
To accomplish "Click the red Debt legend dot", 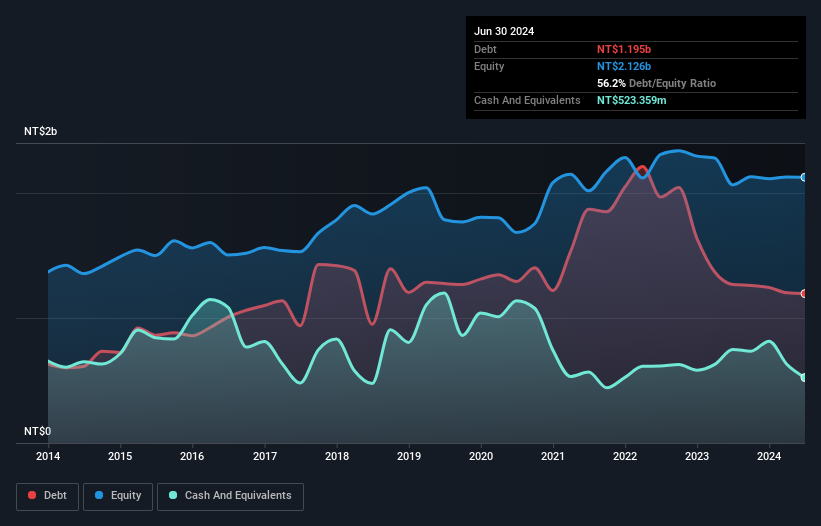I will 32,495.
